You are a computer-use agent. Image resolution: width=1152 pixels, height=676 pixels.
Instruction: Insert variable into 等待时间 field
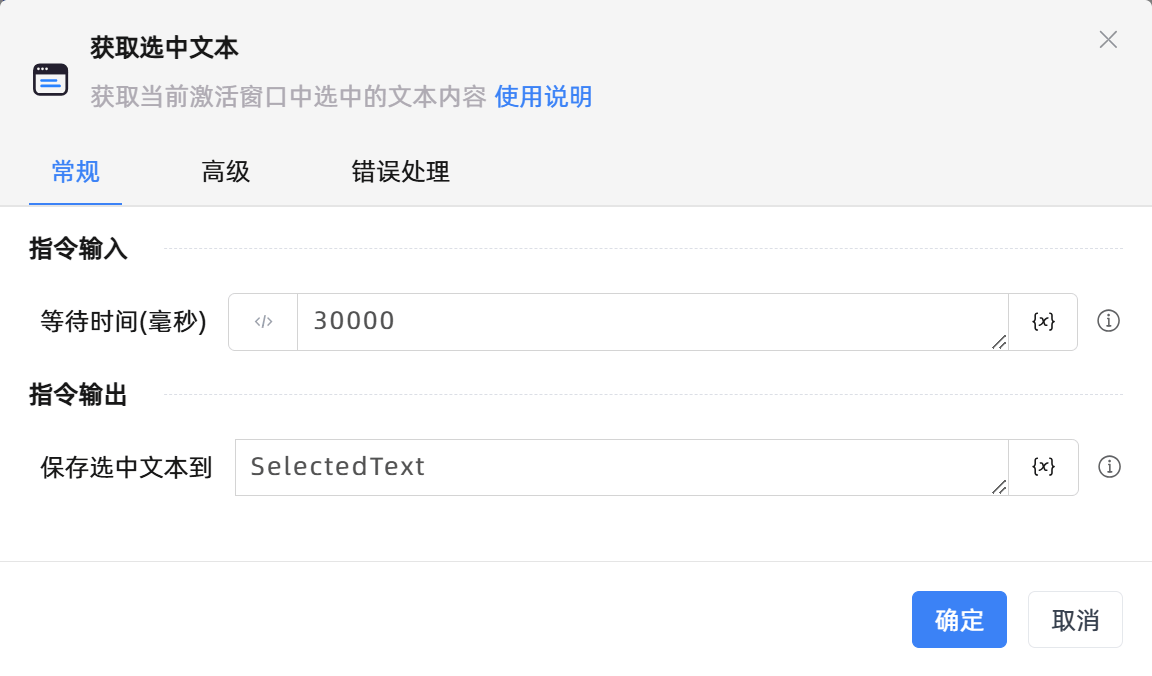[1043, 322]
